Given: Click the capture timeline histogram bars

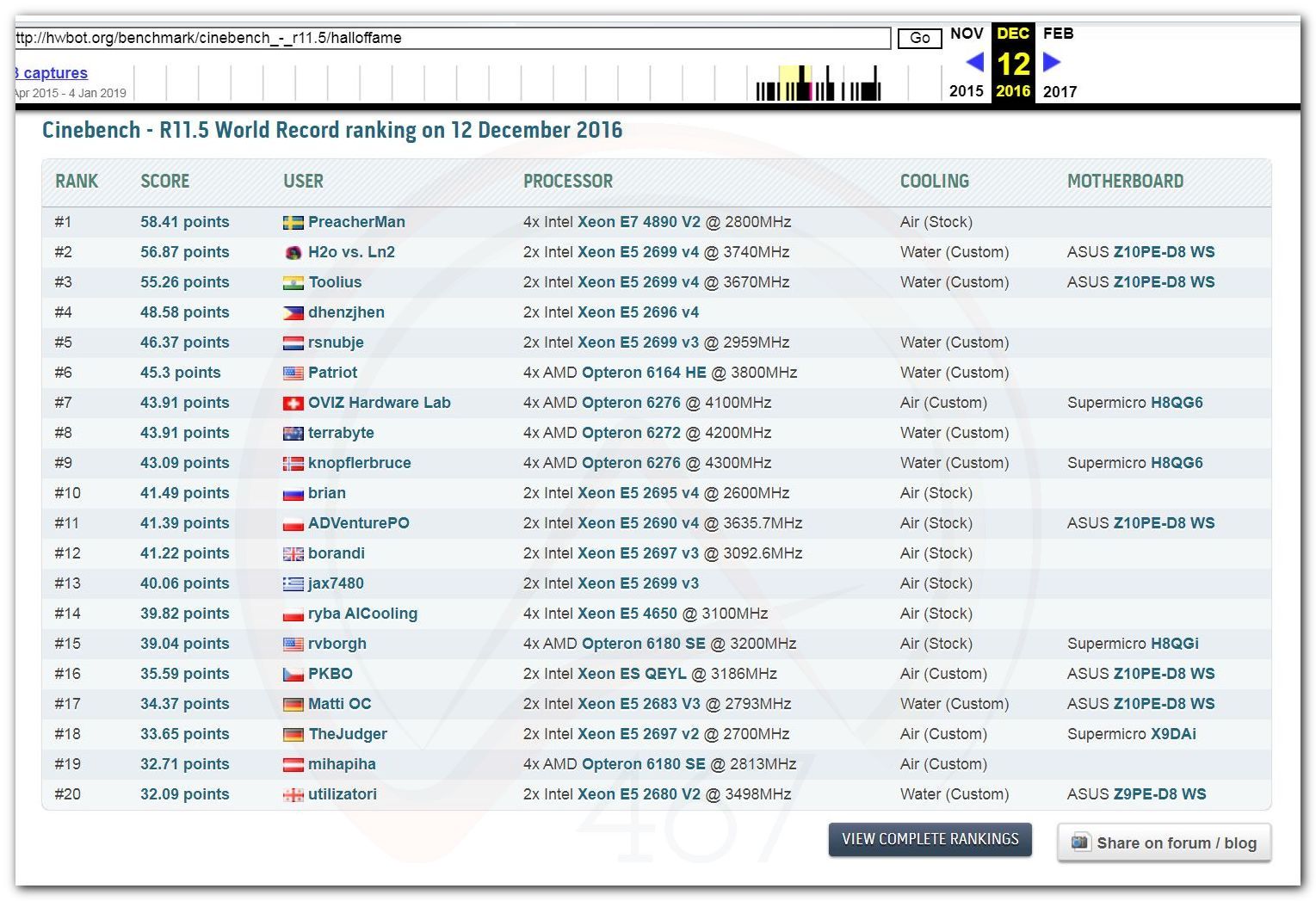Looking at the screenshot, I should 818,84.
